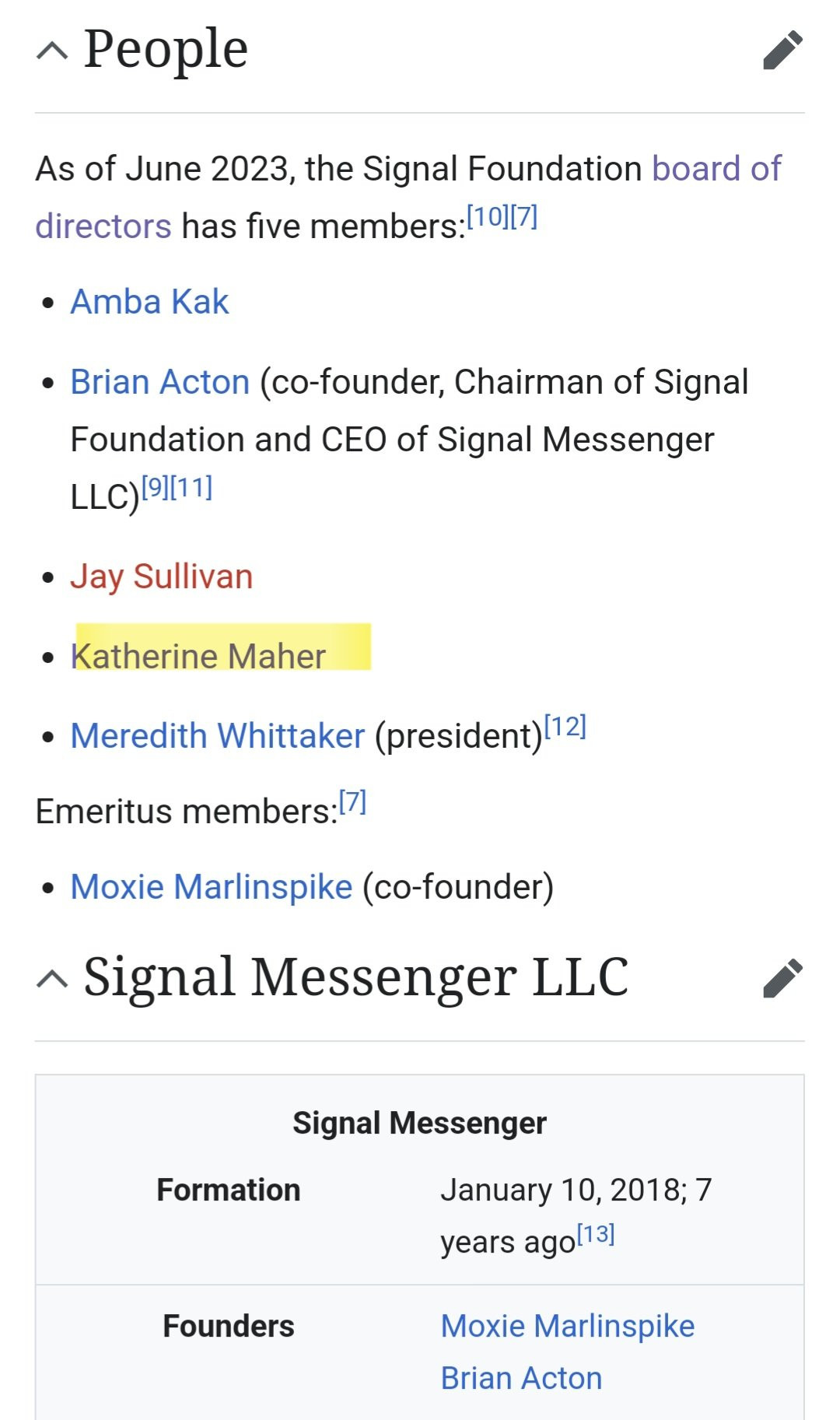
Task: Open Moxie Marlinspike link in Founders row
Action: [567, 1326]
